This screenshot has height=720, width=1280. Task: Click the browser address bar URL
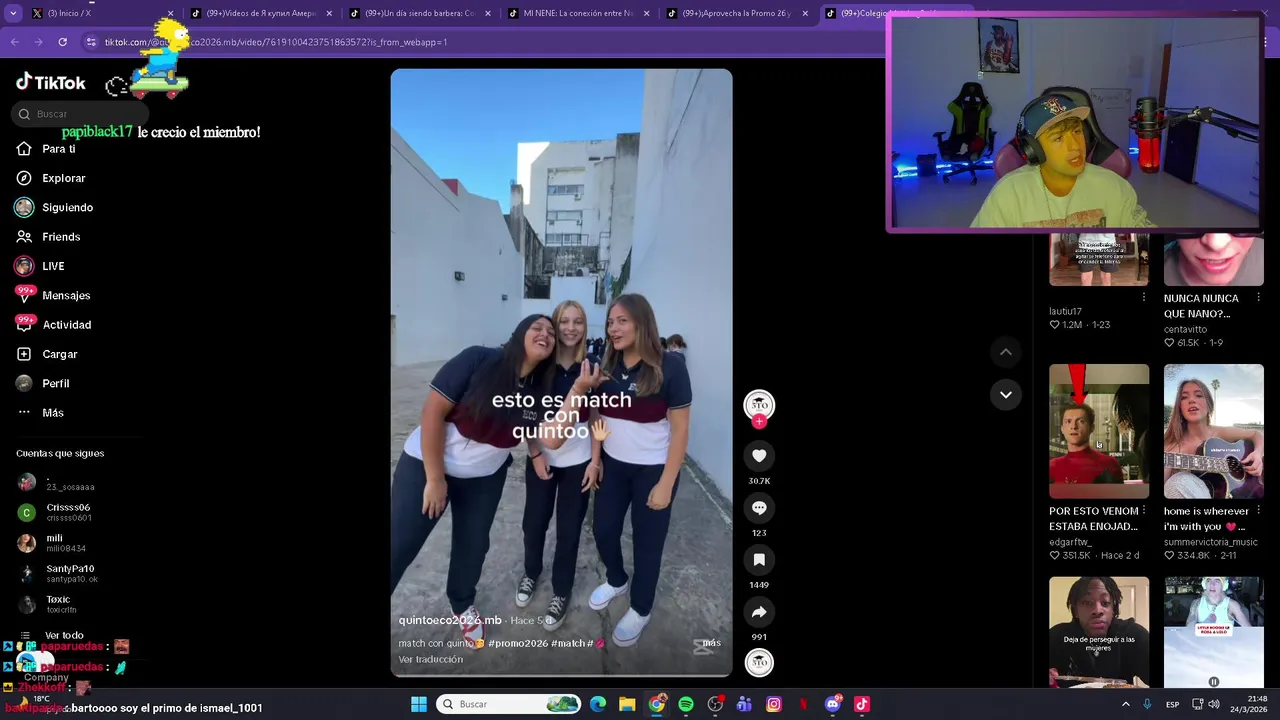(276, 42)
